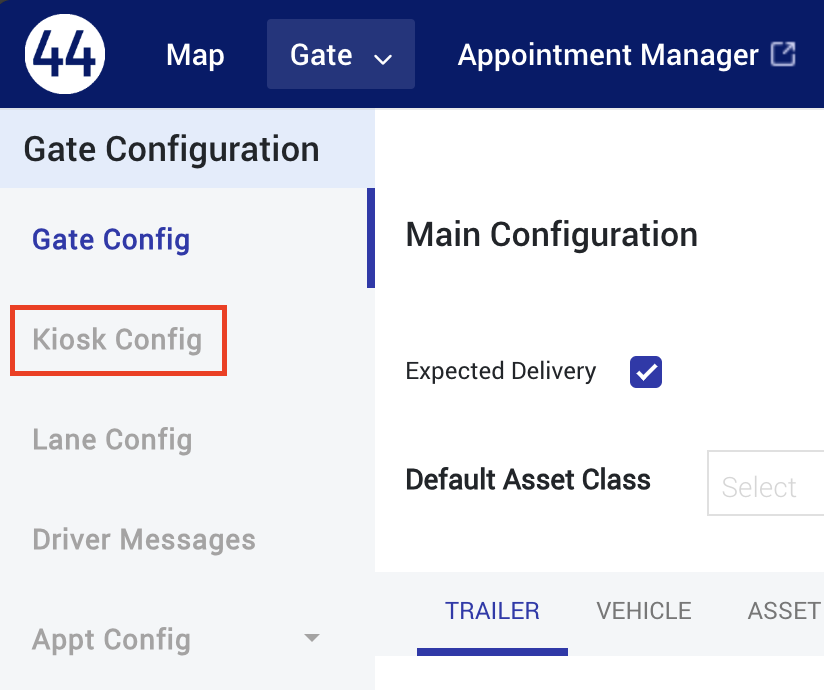824x690 pixels.
Task: Click the Appointment Manager link
Action: click(603, 55)
